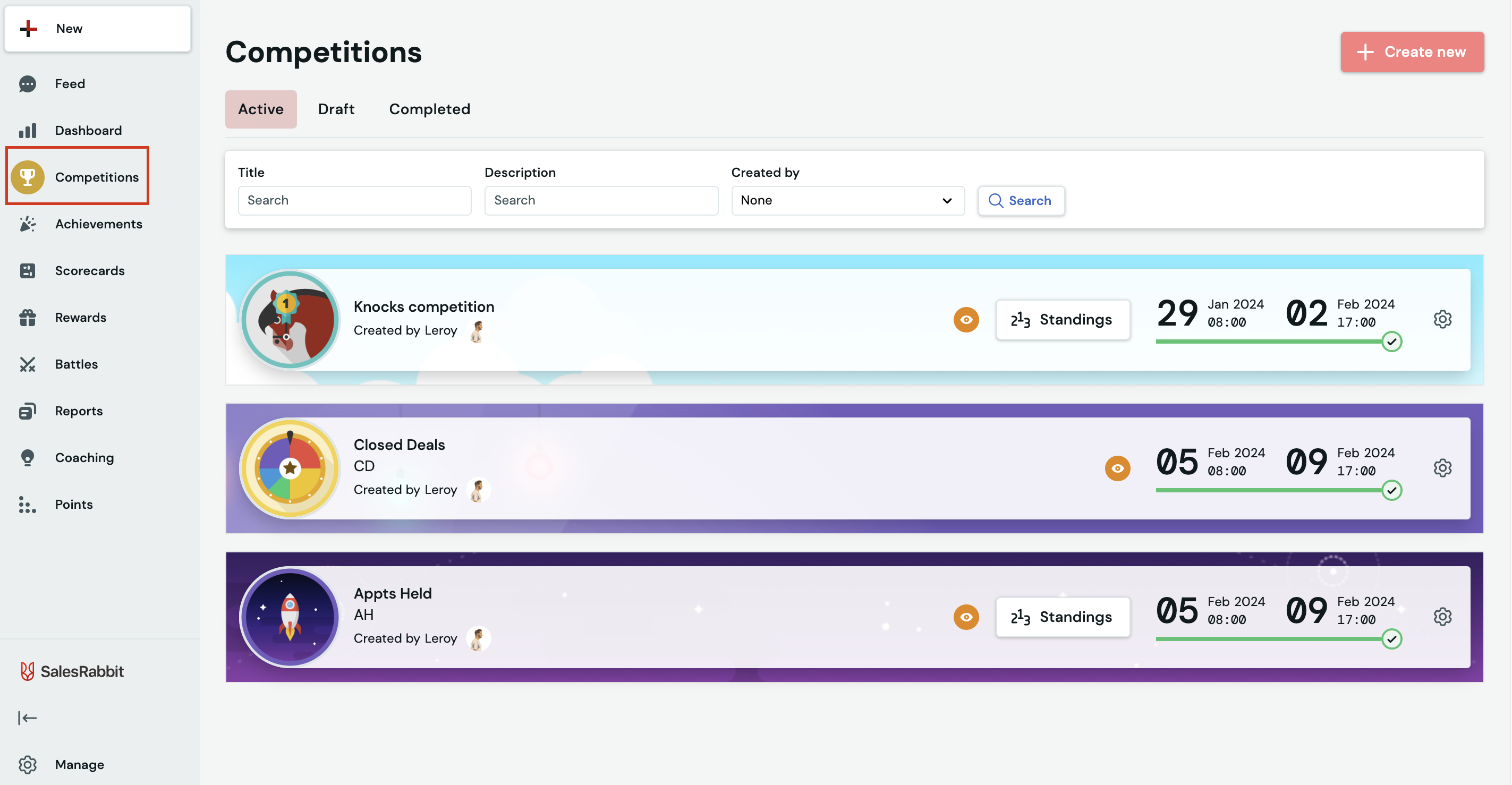Click the Dashboard bar chart icon
The height and width of the screenshot is (785, 1512).
pos(27,130)
